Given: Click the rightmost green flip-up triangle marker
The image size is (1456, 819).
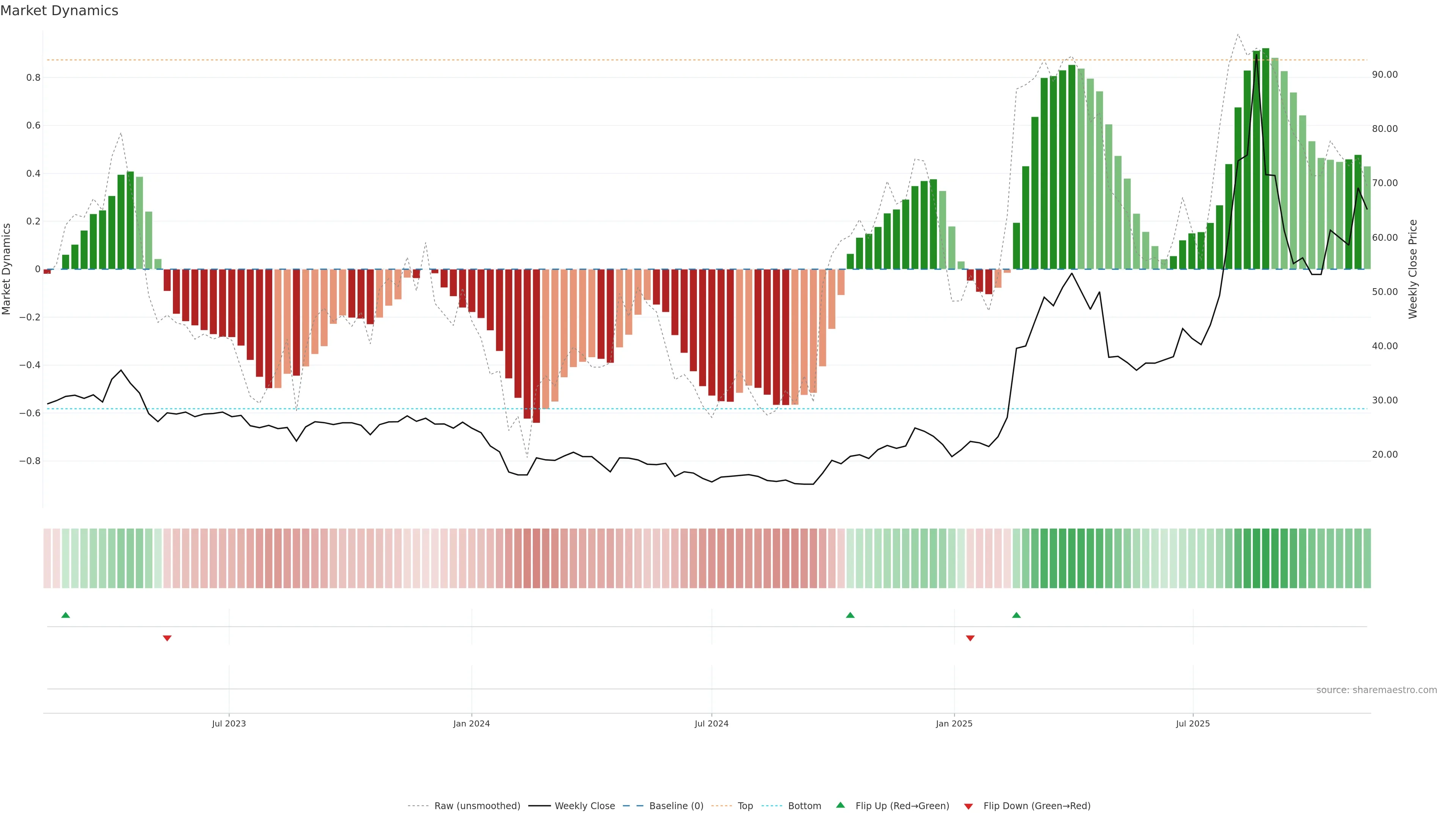Looking at the screenshot, I should tap(1016, 615).
